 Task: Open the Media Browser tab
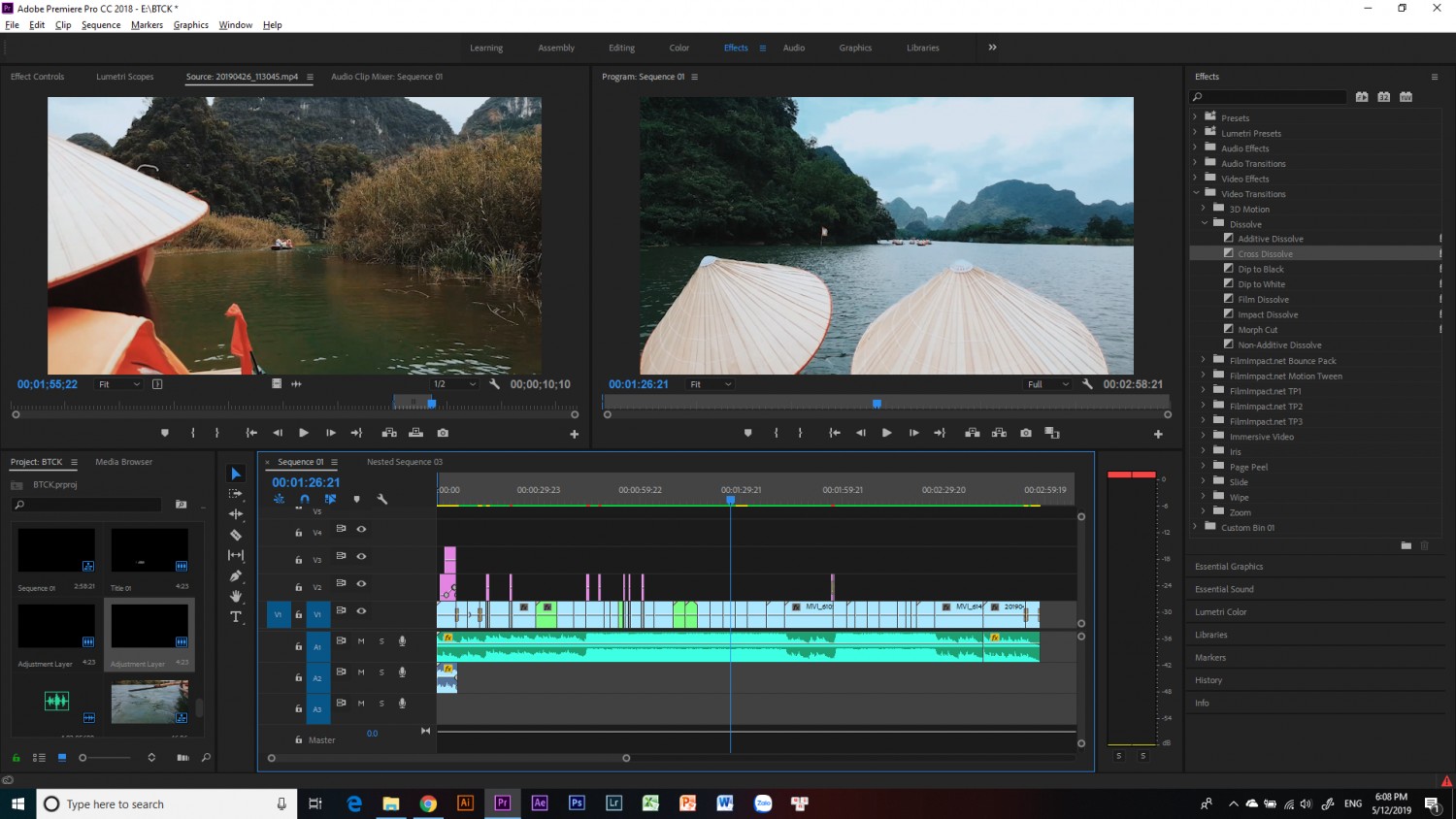pos(123,462)
